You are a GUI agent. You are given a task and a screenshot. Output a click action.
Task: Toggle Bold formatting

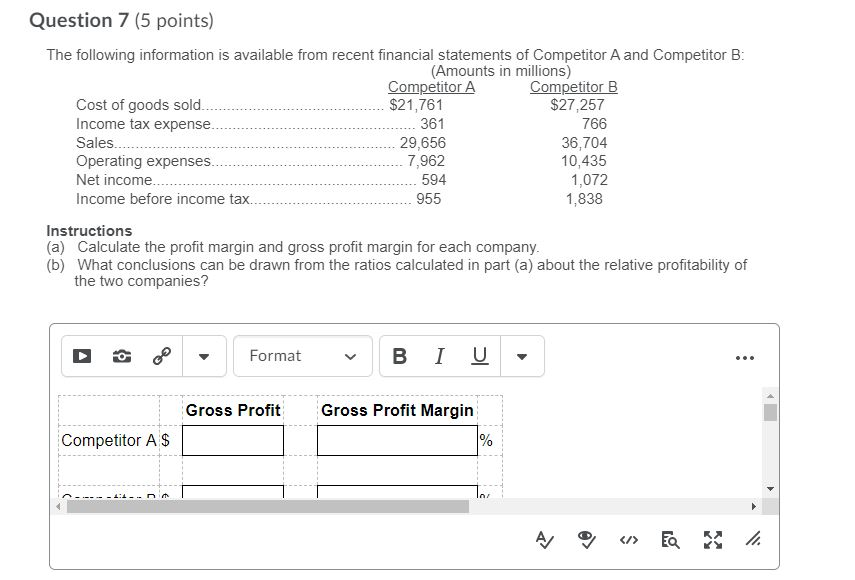click(399, 357)
